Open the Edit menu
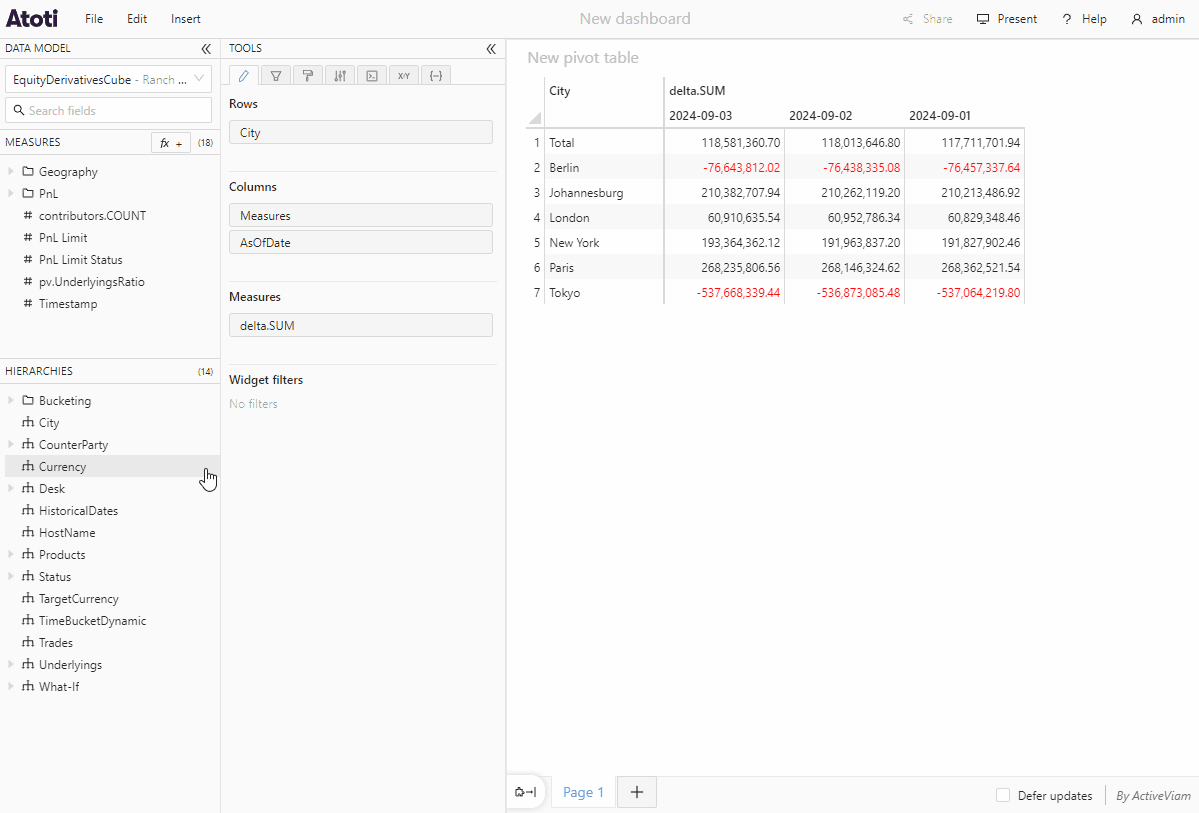This screenshot has height=813, width=1199. (x=137, y=19)
